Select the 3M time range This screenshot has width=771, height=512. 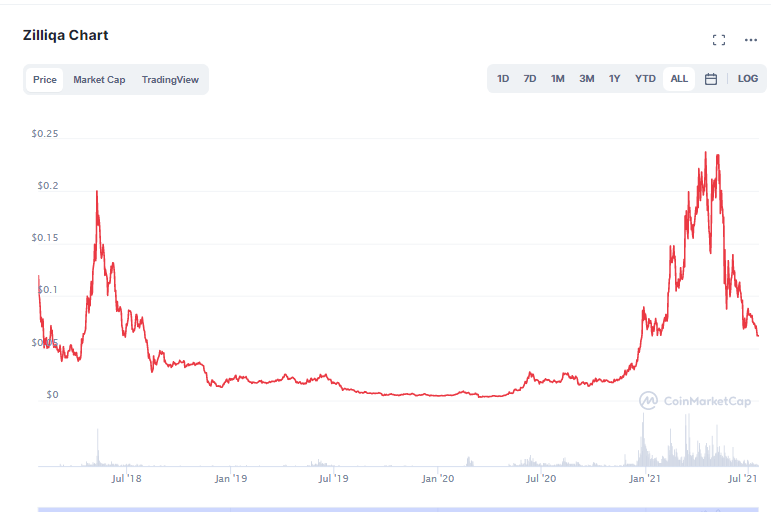587,79
